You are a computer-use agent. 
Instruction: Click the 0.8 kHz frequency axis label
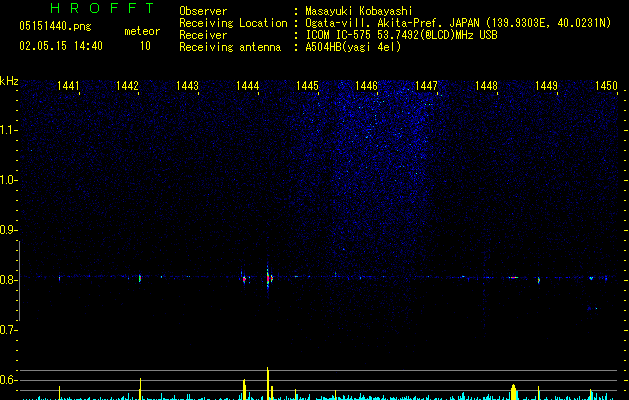8,280
